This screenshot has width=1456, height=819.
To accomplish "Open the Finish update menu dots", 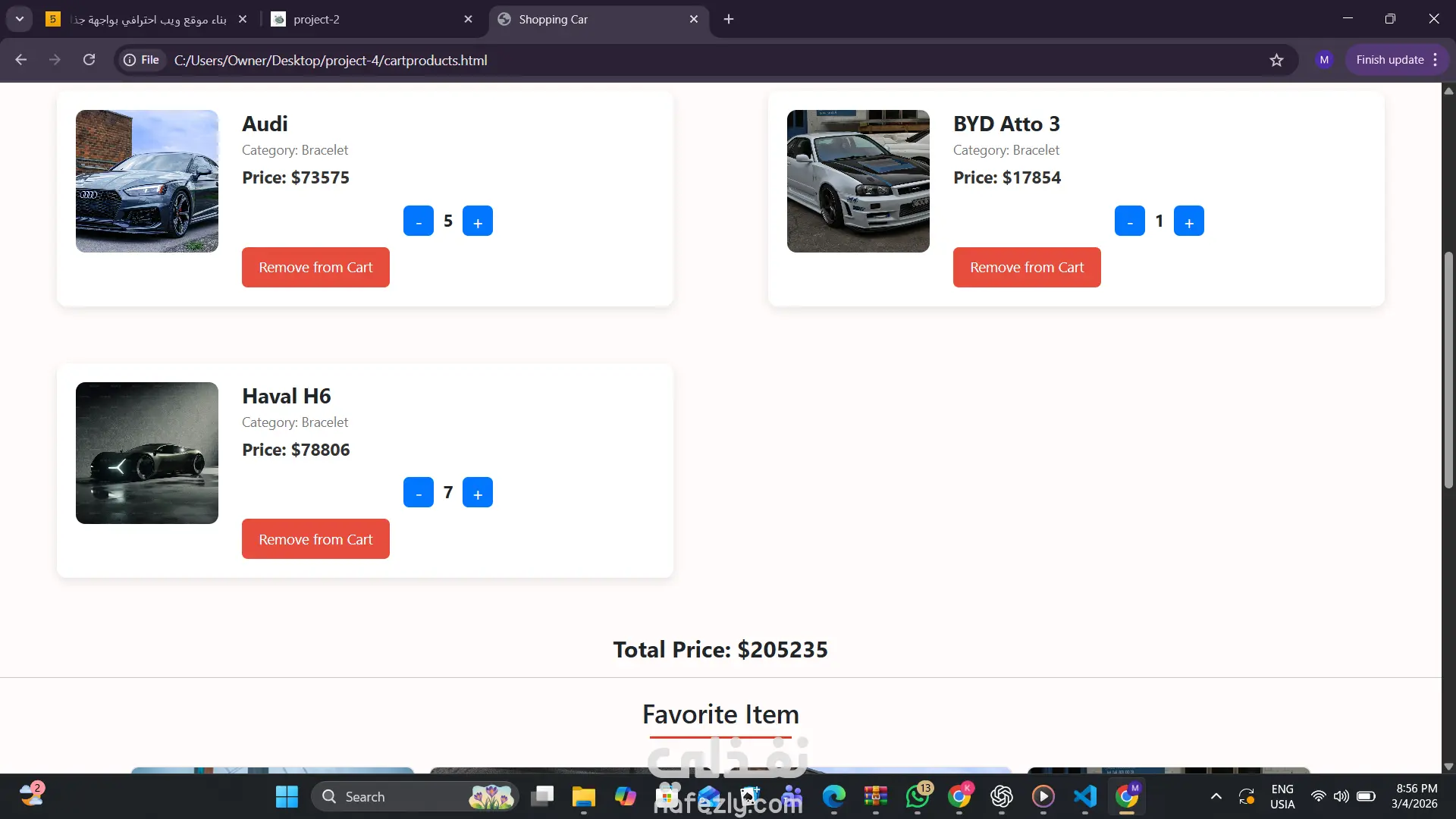I will click(1436, 60).
